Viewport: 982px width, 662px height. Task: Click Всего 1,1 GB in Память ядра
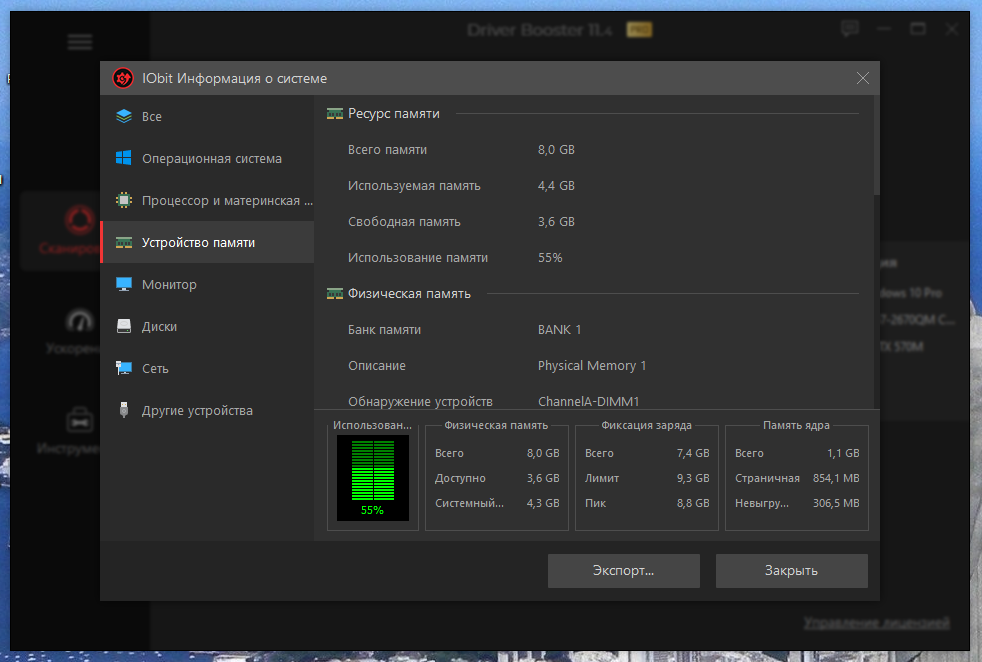pyautogui.click(x=797, y=453)
